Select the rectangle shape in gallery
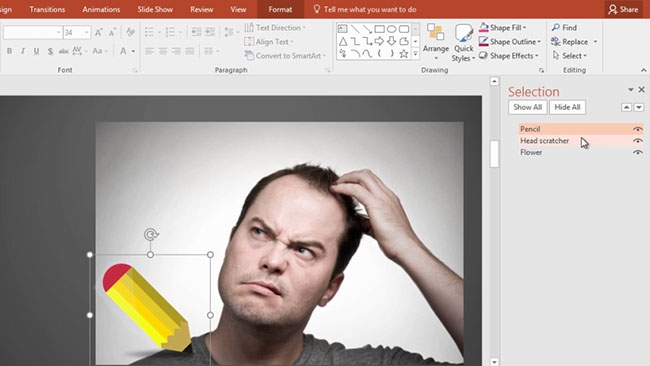The height and width of the screenshot is (366, 650). coord(379,29)
